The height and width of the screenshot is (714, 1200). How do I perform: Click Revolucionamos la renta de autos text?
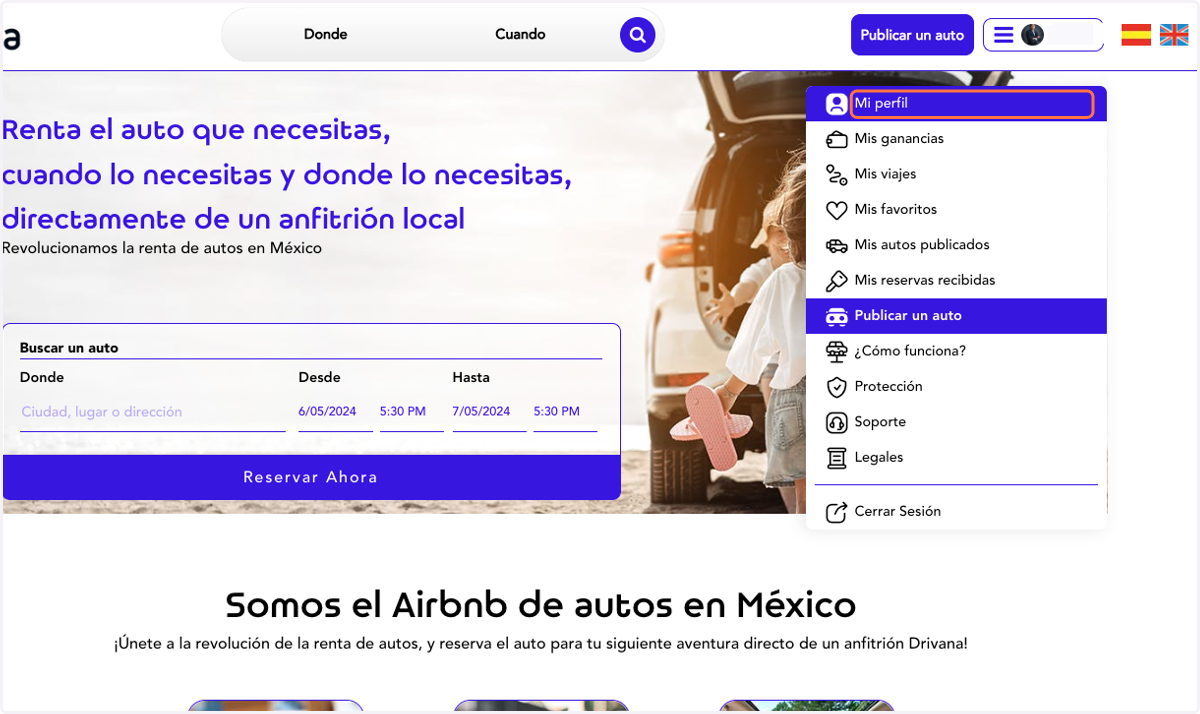coord(162,248)
